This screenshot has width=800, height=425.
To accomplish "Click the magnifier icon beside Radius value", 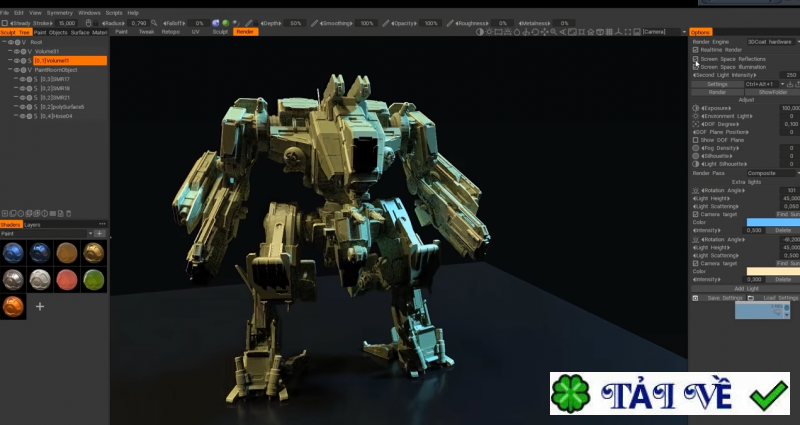I will (154, 23).
